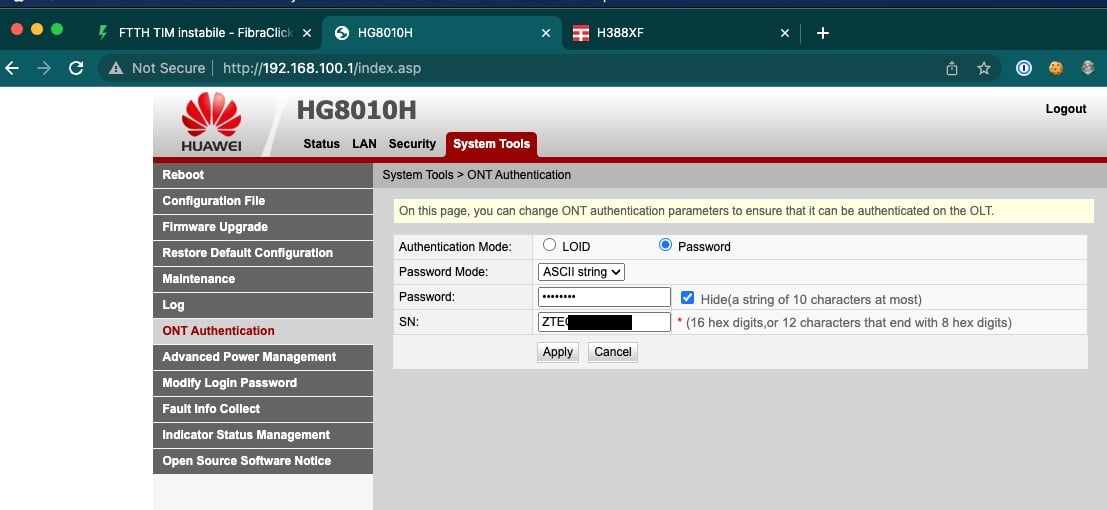Switch to FTTH TIM instabile browser tab
The height and width of the screenshot is (510, 1107).
click(x=205, y=33)
